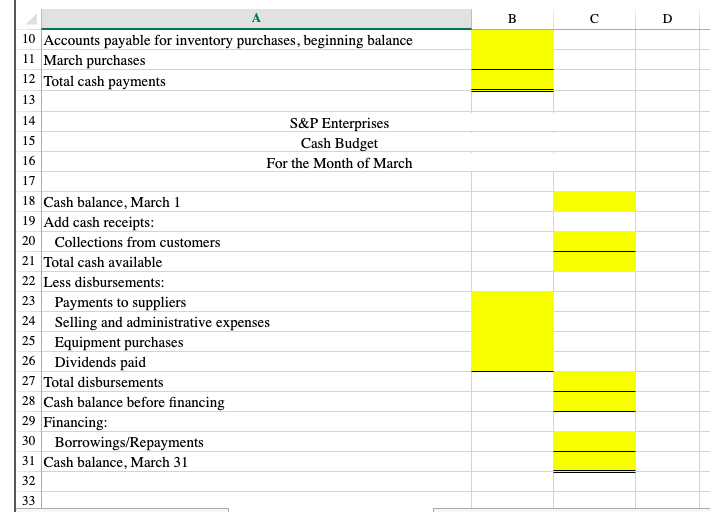Select yellow cell C28 for cash balance before financing
710x512 pixels.
click(594, 402)
